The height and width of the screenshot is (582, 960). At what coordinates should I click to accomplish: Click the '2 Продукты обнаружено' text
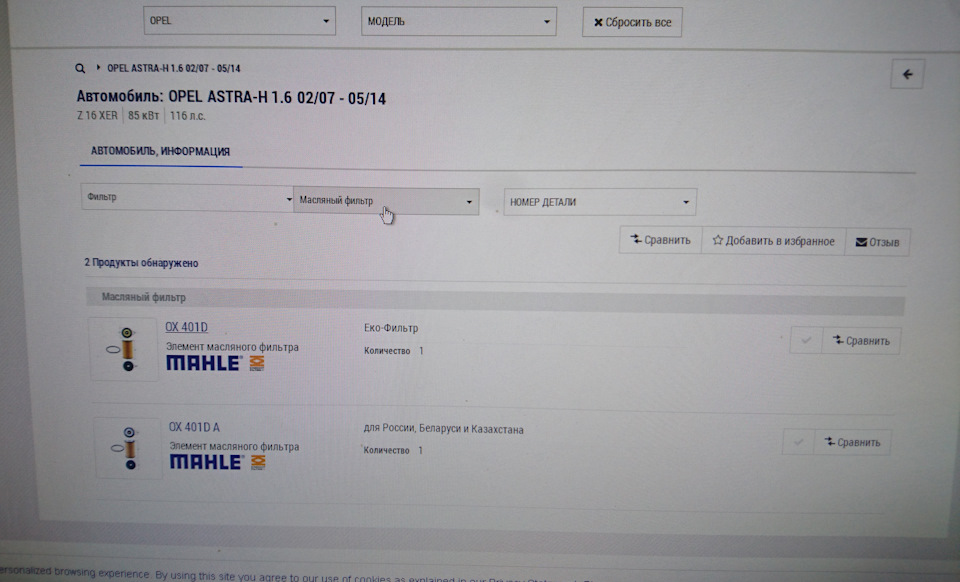click(141, 263)
